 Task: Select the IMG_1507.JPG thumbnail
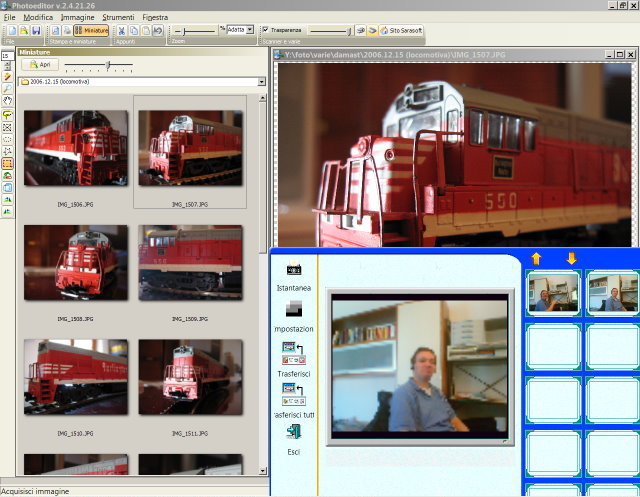click(190, 148)
